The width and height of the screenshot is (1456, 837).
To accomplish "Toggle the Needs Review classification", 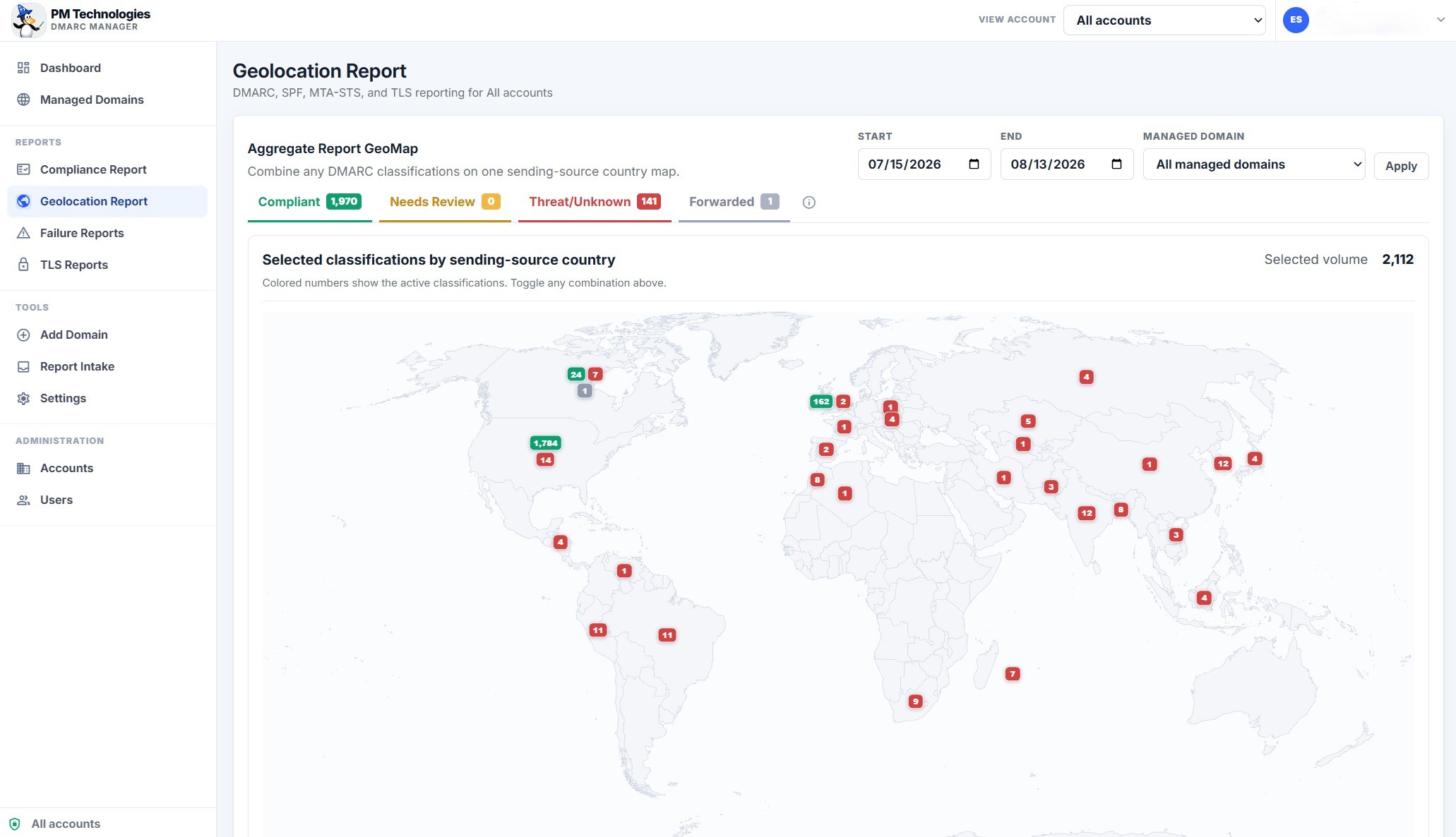I will 445,203.
